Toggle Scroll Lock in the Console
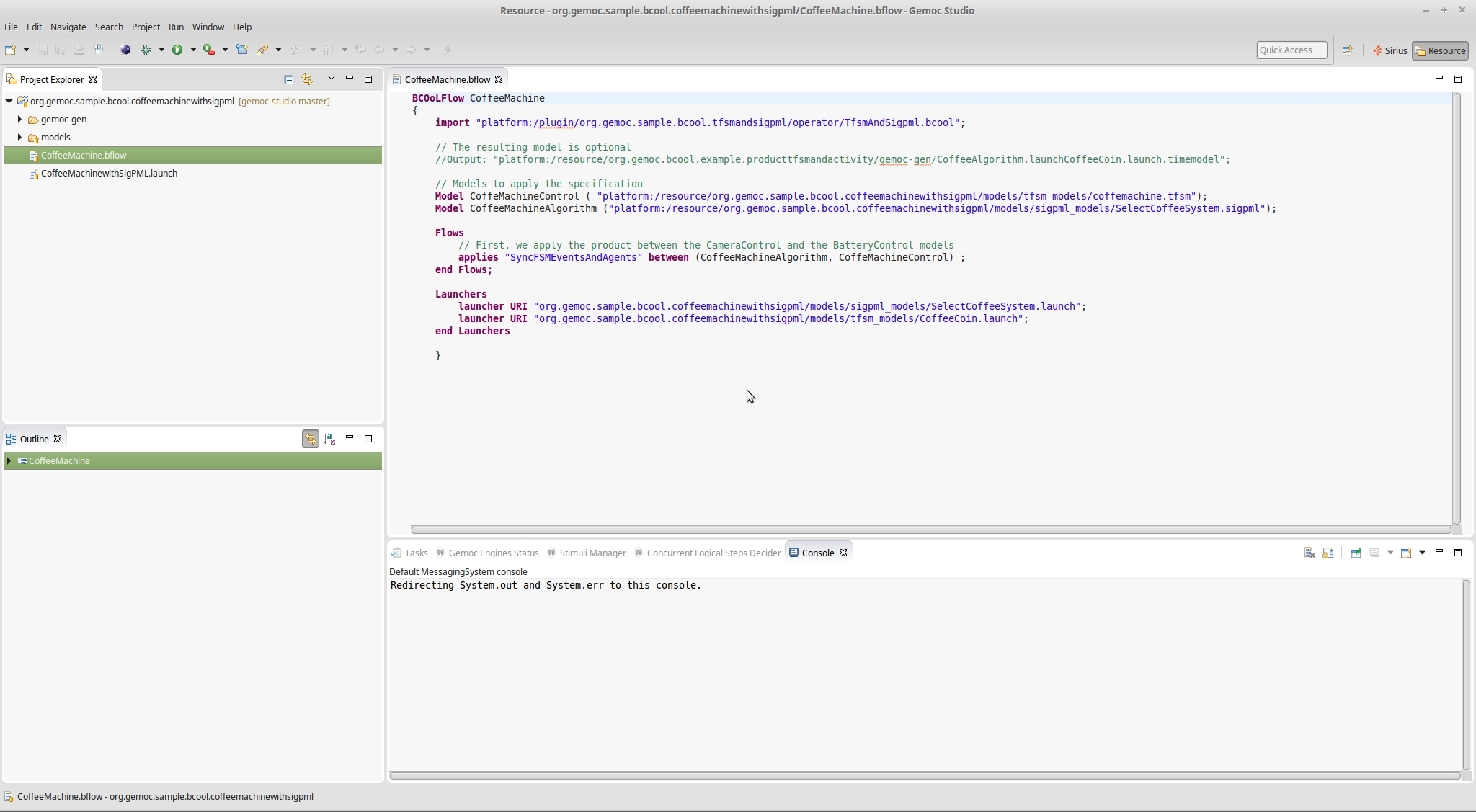Viewport: 1476px width, 812px height. pyautogui.click(x=1328, y=553)
